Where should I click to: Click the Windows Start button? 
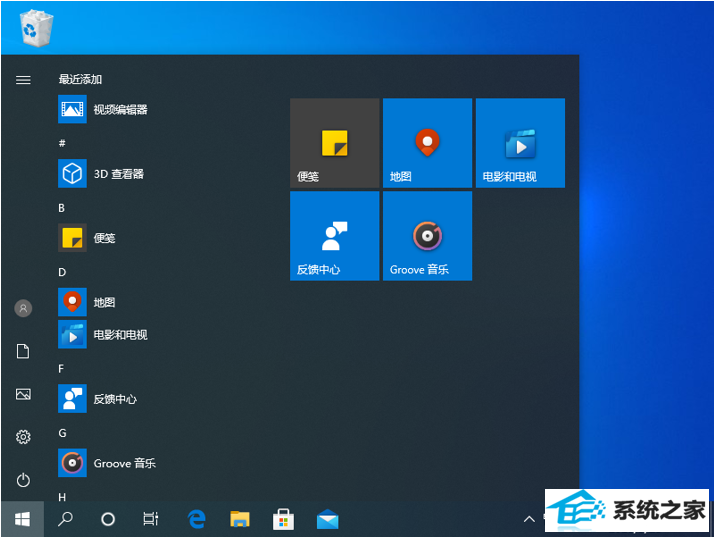tap(22, 519)
